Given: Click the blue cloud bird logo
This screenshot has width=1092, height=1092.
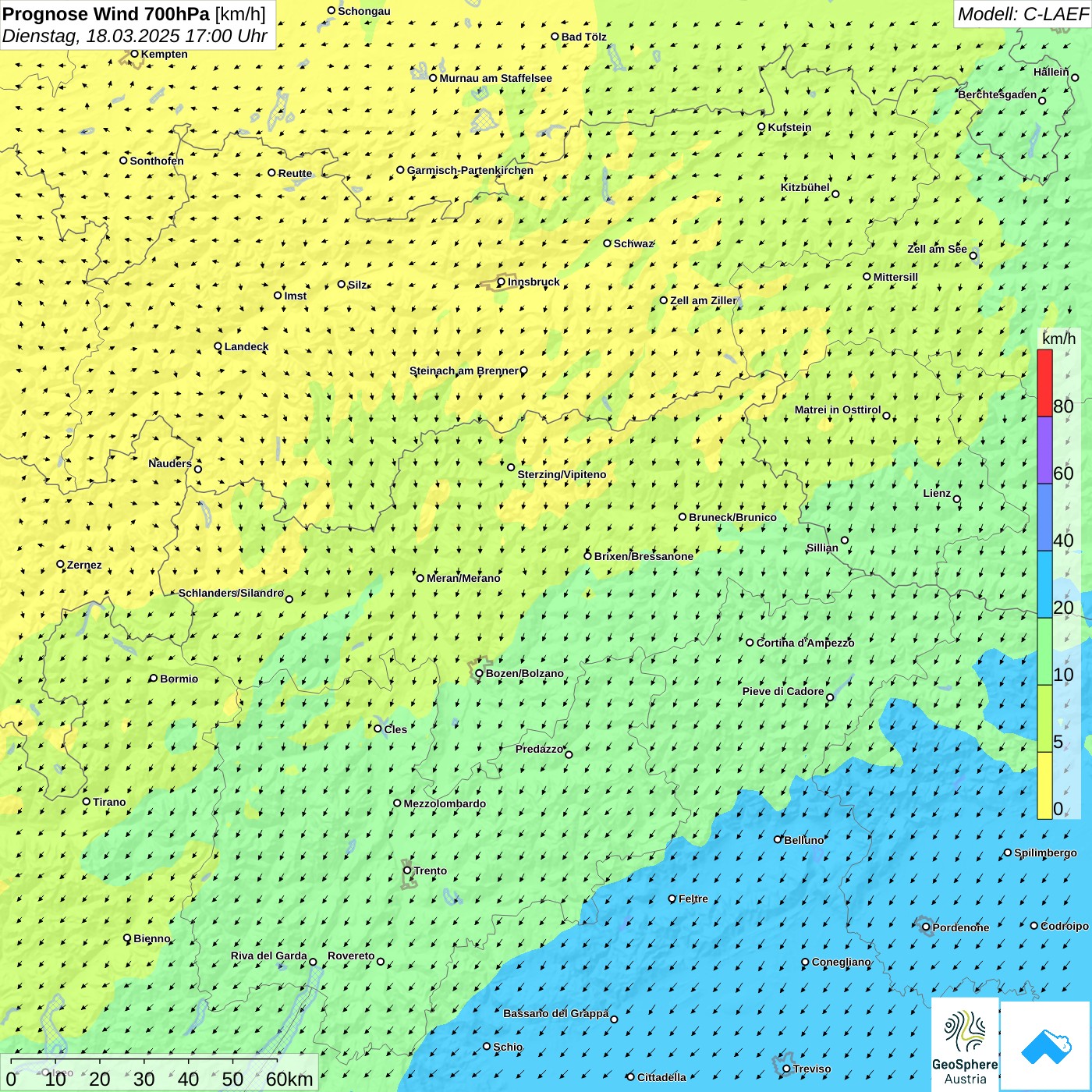Looking at the screenshot, I should tap(1046, 1046).
